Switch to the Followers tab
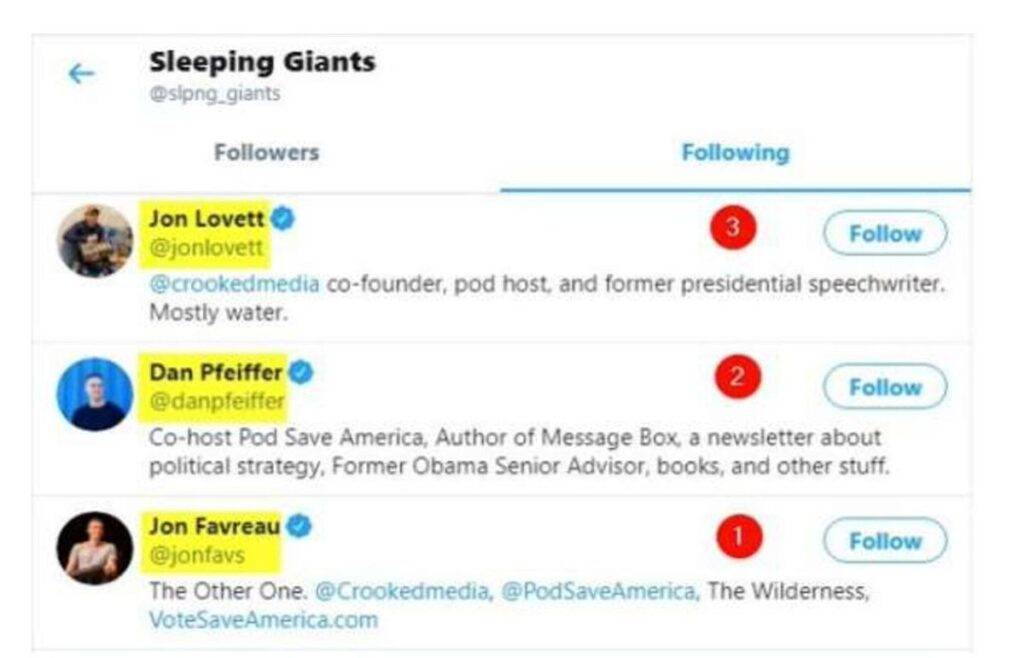 [266, 153]
